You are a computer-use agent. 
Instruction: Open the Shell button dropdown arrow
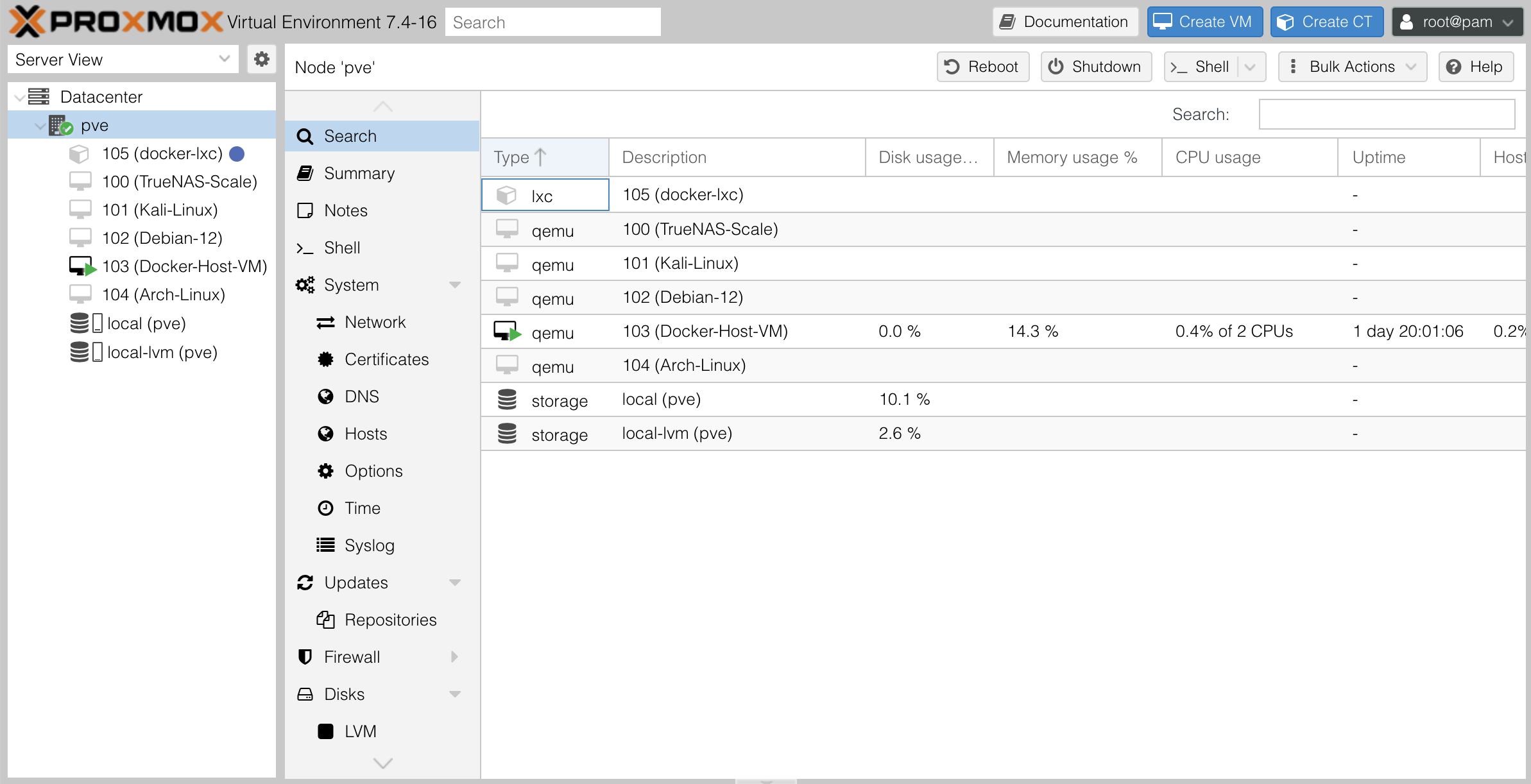(x=1250, y=67)
